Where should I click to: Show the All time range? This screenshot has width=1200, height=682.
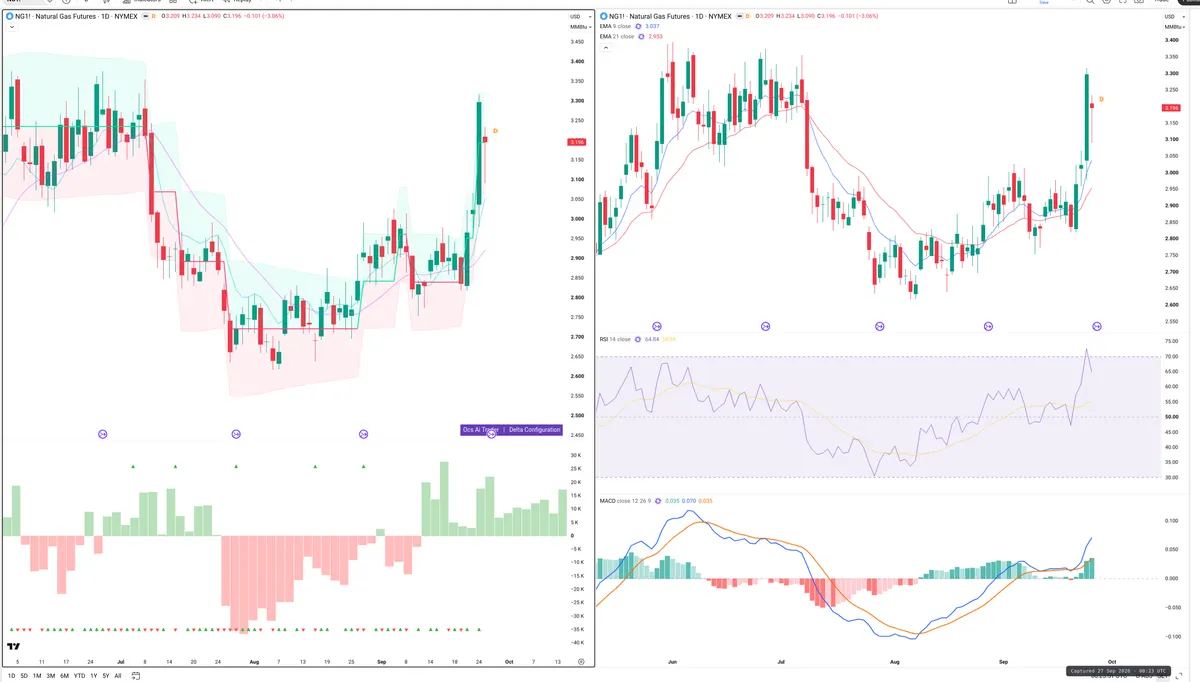pyautogui.click(x=118, y=676)
